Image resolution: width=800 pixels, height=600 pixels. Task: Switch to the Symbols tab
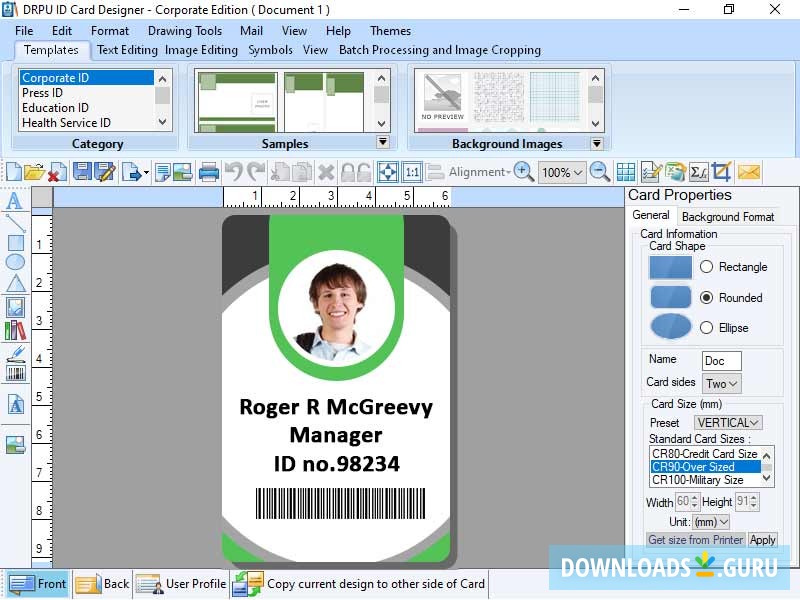coord(270,49)
